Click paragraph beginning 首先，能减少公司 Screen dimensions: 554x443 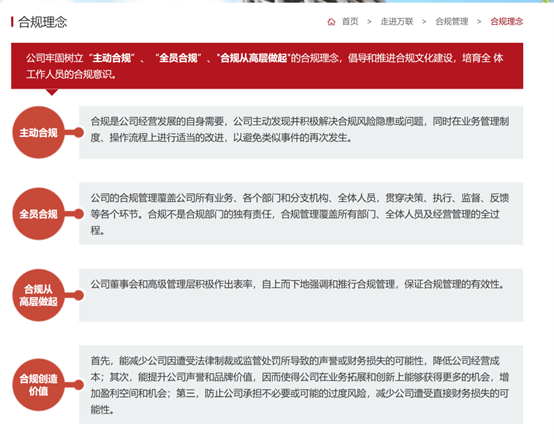pyautogui.click(x=300, y=385)
